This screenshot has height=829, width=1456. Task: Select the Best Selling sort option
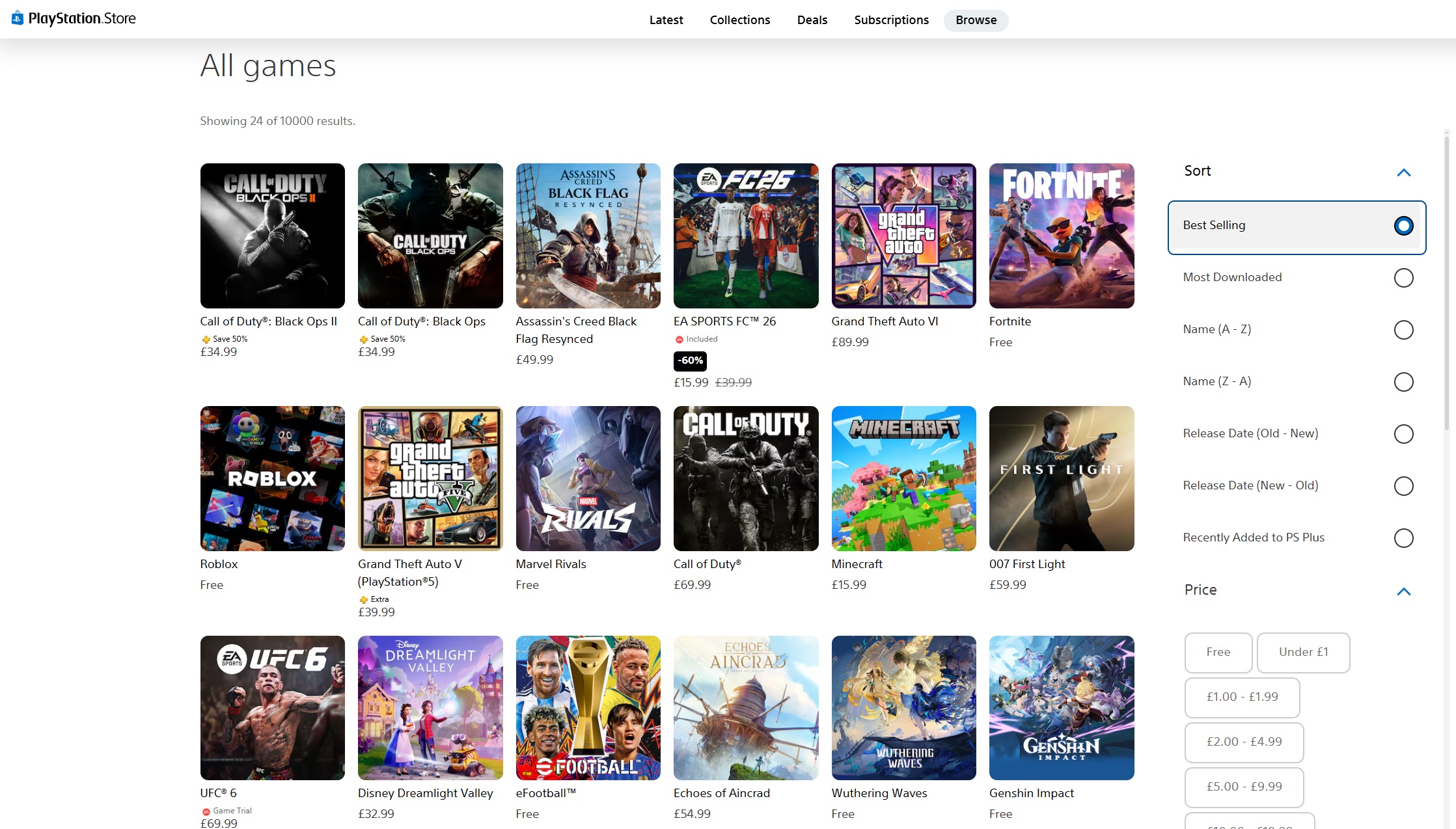coord(1297,227)
